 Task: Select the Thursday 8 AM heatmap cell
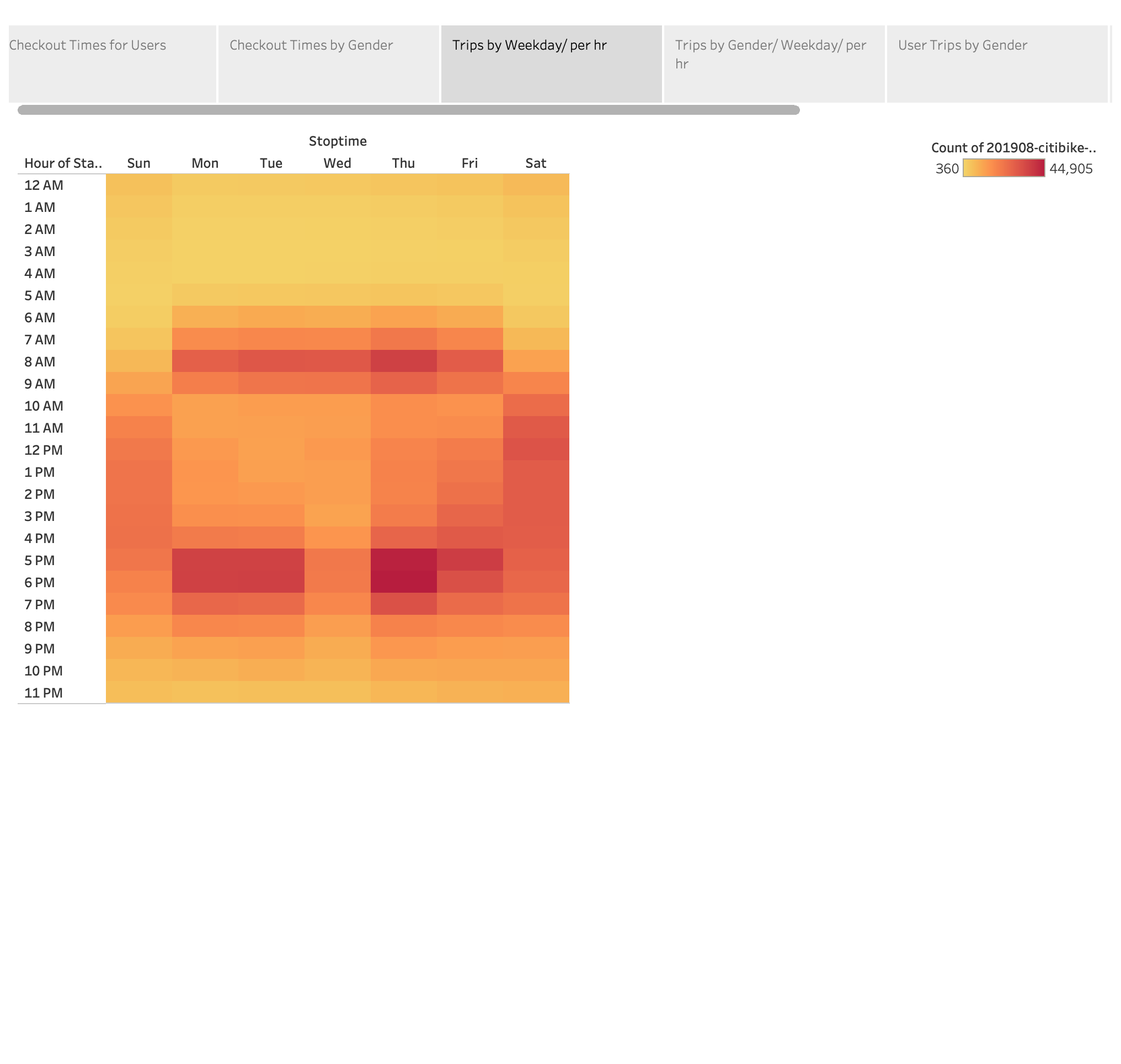pyautogui.click(x=404, y=361)
